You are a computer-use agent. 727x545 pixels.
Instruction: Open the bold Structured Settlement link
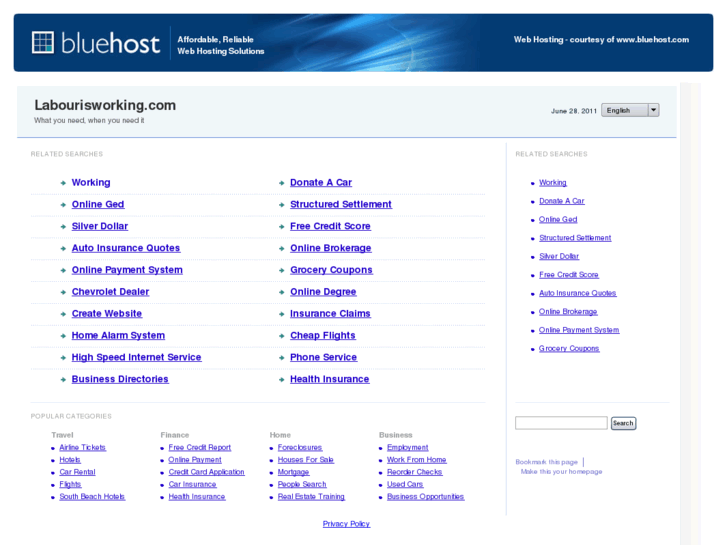click(x=341, y=204)
